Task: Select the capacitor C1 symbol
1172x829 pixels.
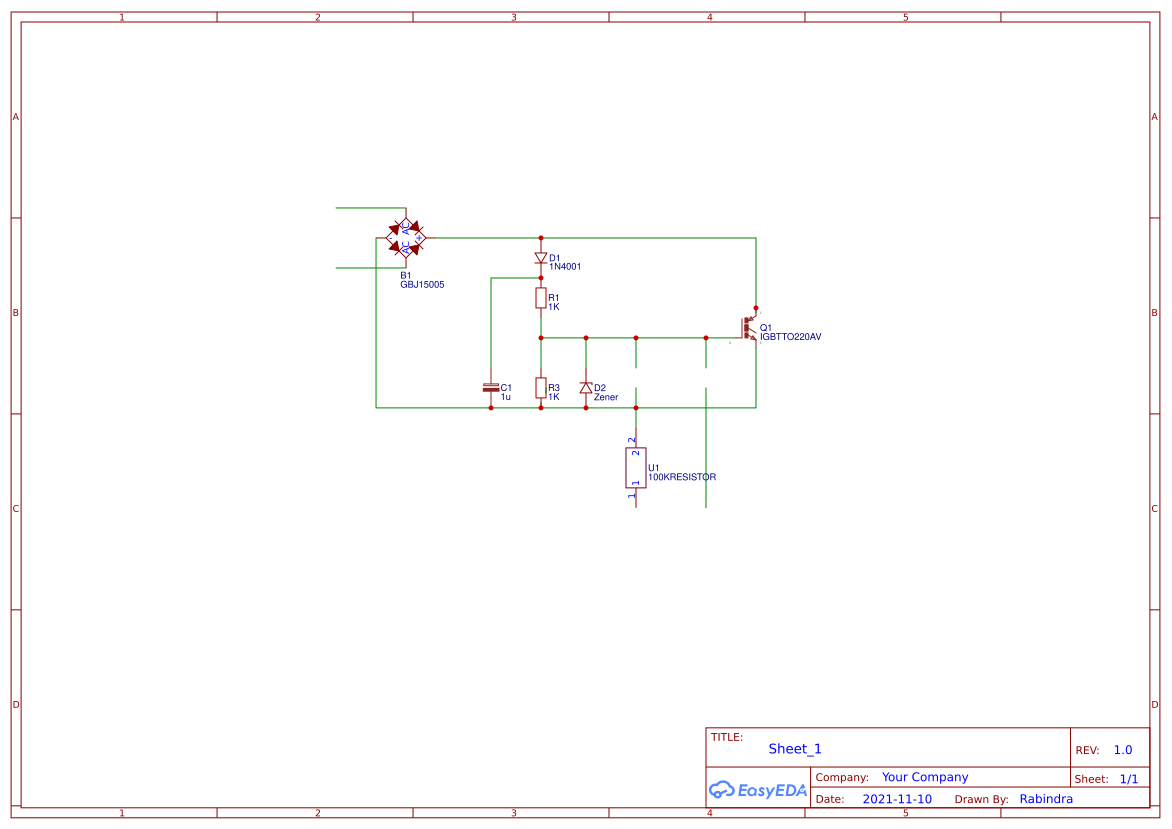Action: pyautogui.click(x=490, y=389)
